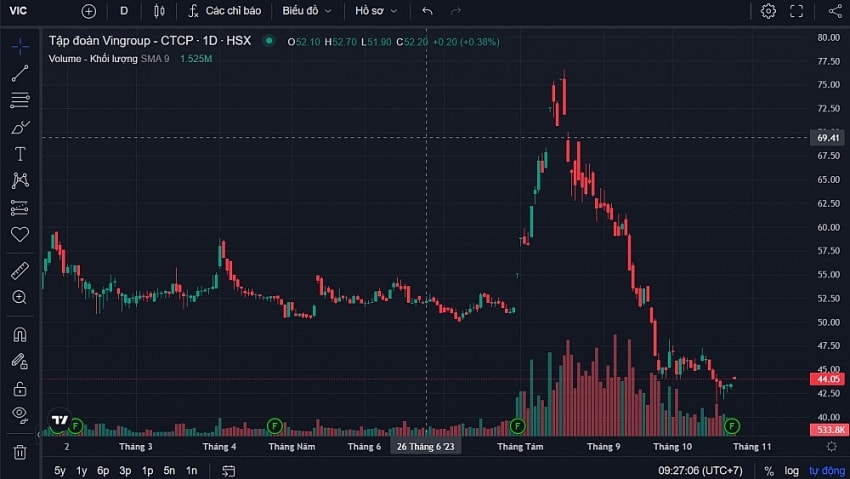Toggle stay in drawing mode
The height and width of the screenshot is (479, 850).
click(x=20, y=361)
